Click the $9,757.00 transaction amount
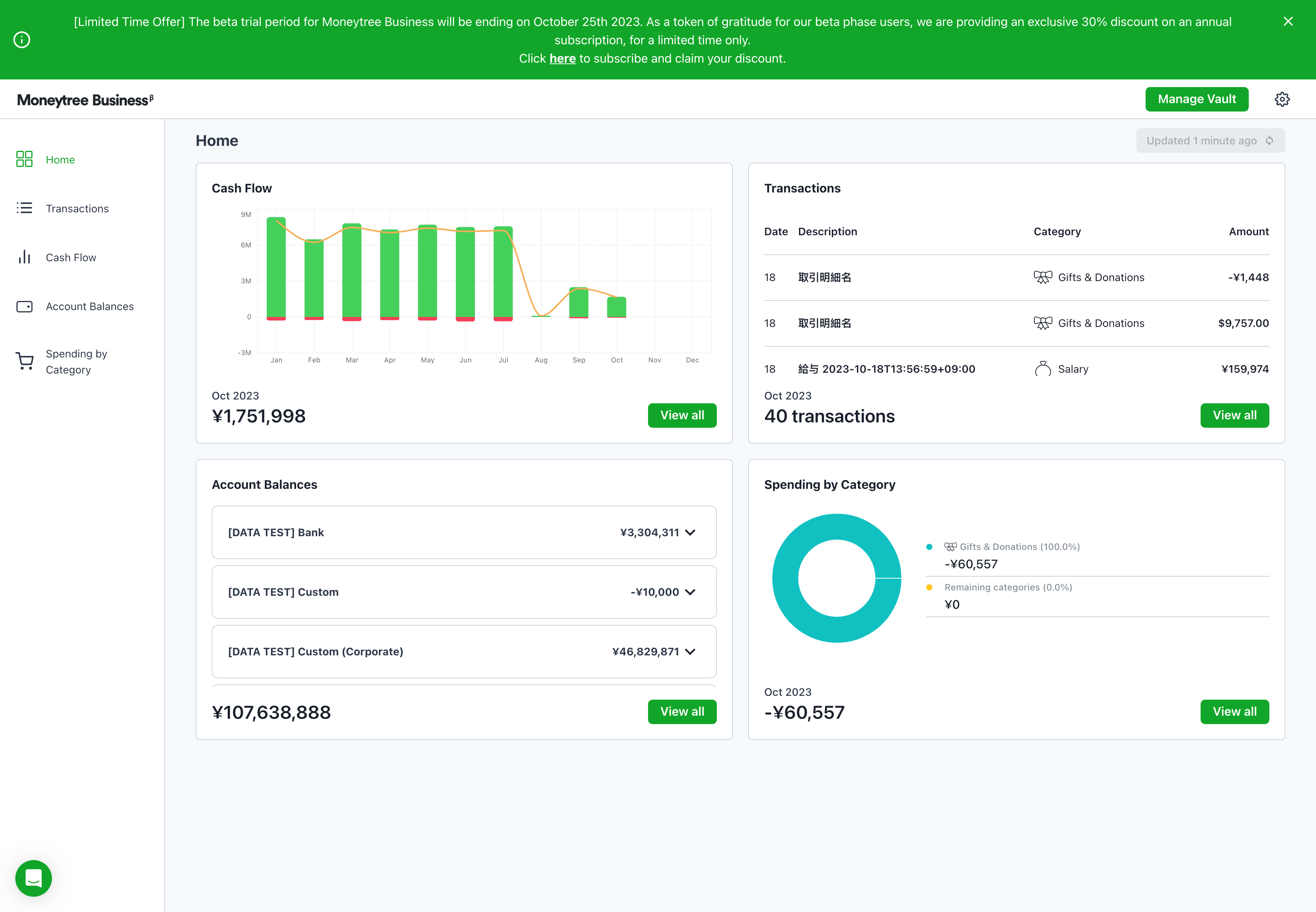 click(x=1243, y=323)
